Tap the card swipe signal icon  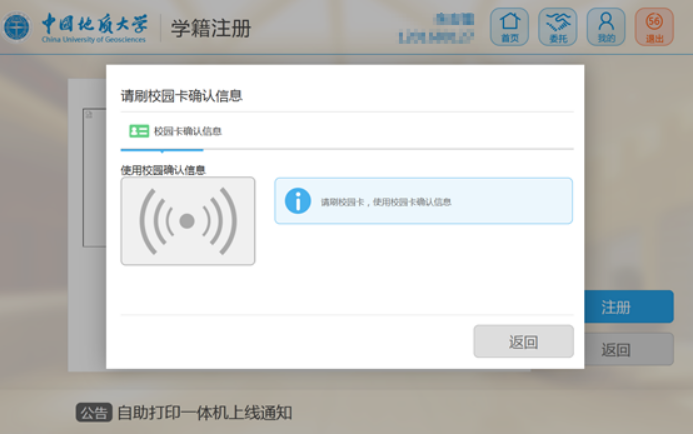click(188, 221)
